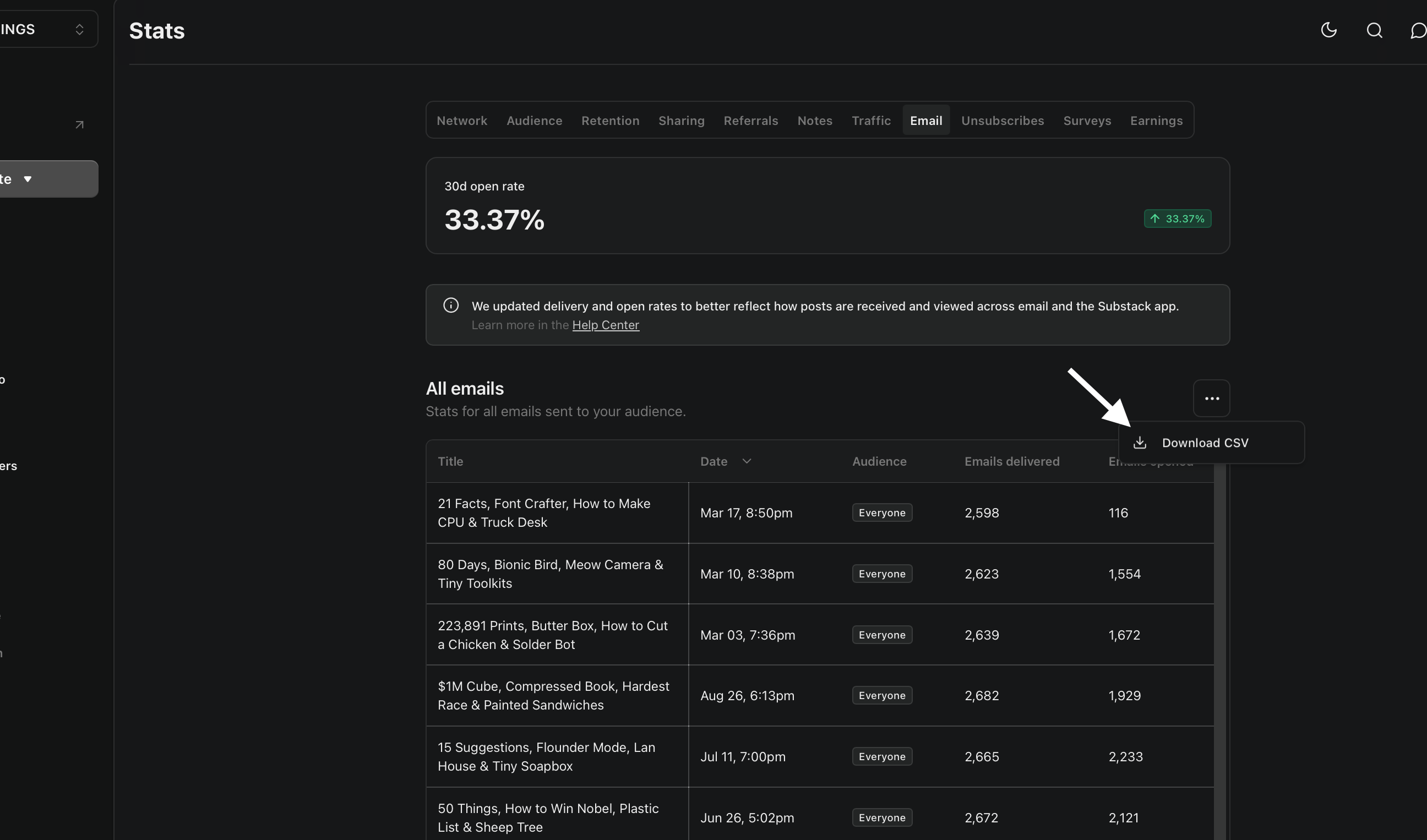Open the dropdown arrow in the left sidebar

tap(29, 178)
